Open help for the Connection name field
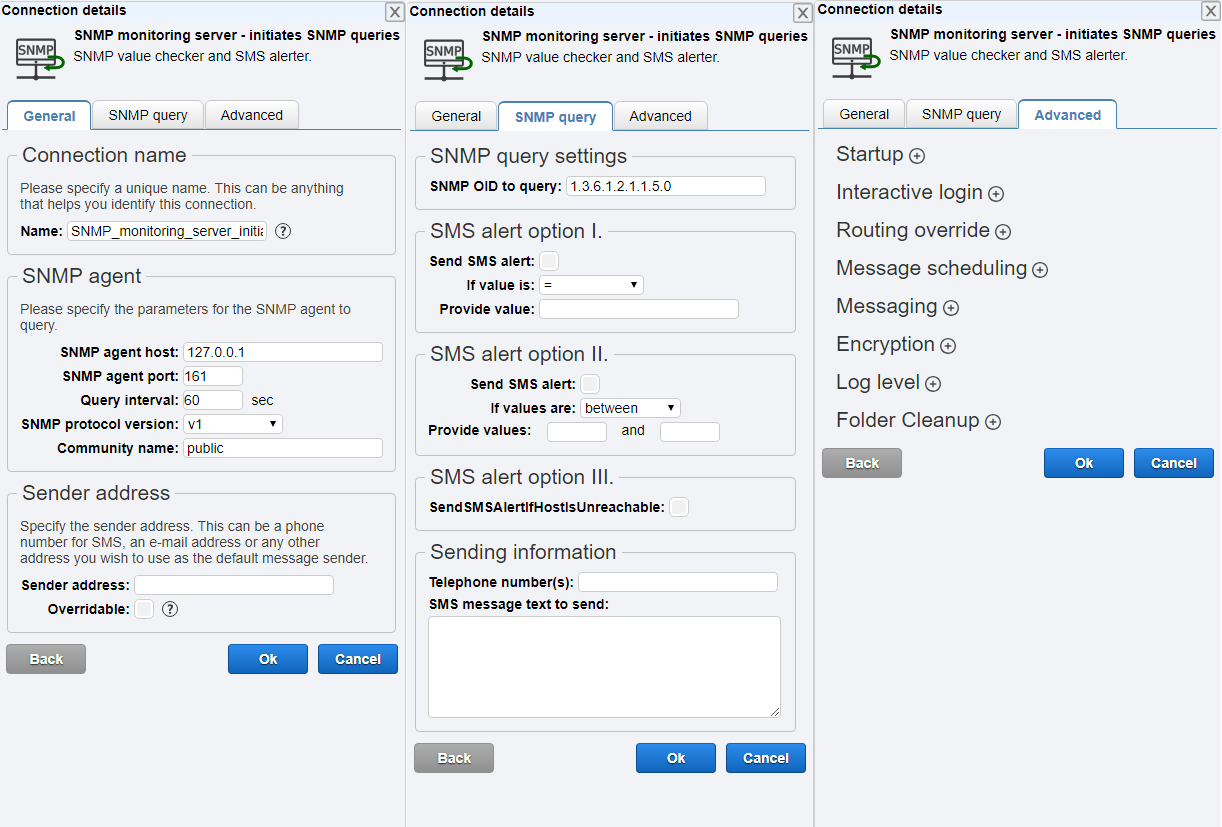This screenshot has width=1222, height=827. click(x=282, y=231)
